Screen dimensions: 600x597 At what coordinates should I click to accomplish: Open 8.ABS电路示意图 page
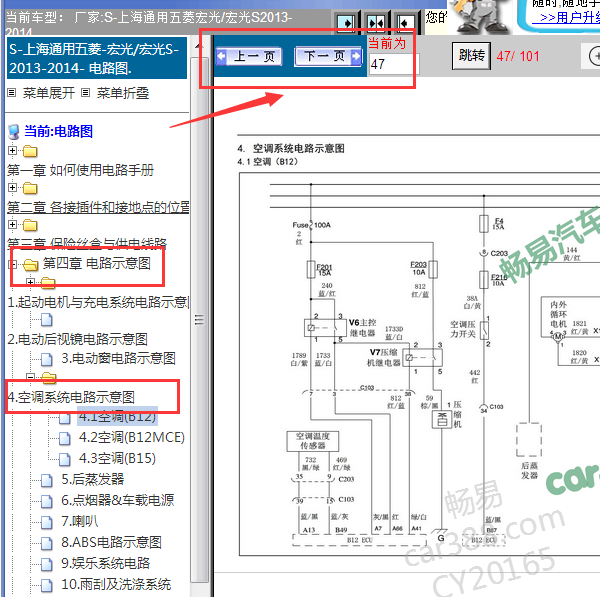pyautogui.click(x=111, y=542)
